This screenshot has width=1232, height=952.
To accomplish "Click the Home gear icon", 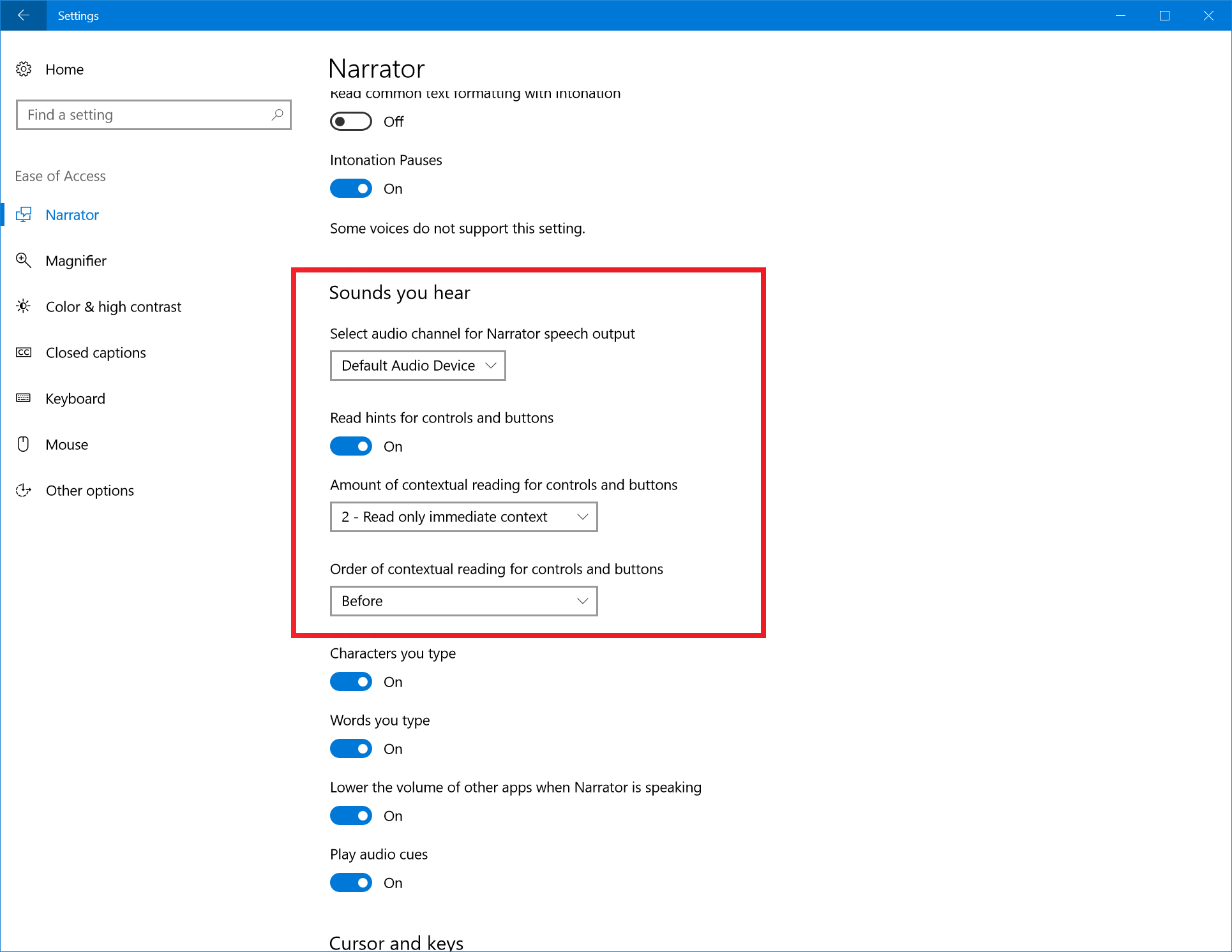I will coord(24,69).
